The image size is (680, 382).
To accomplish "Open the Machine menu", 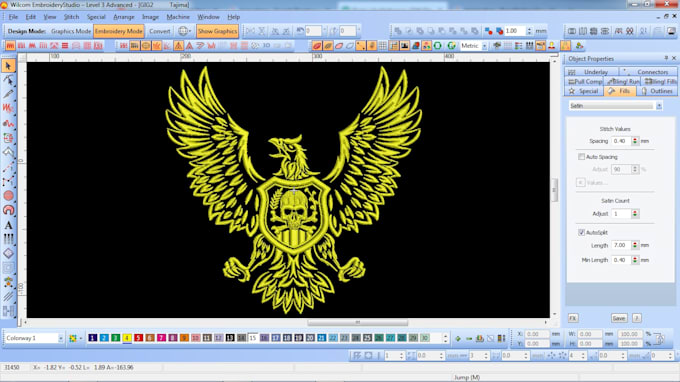I will [178, 17].
